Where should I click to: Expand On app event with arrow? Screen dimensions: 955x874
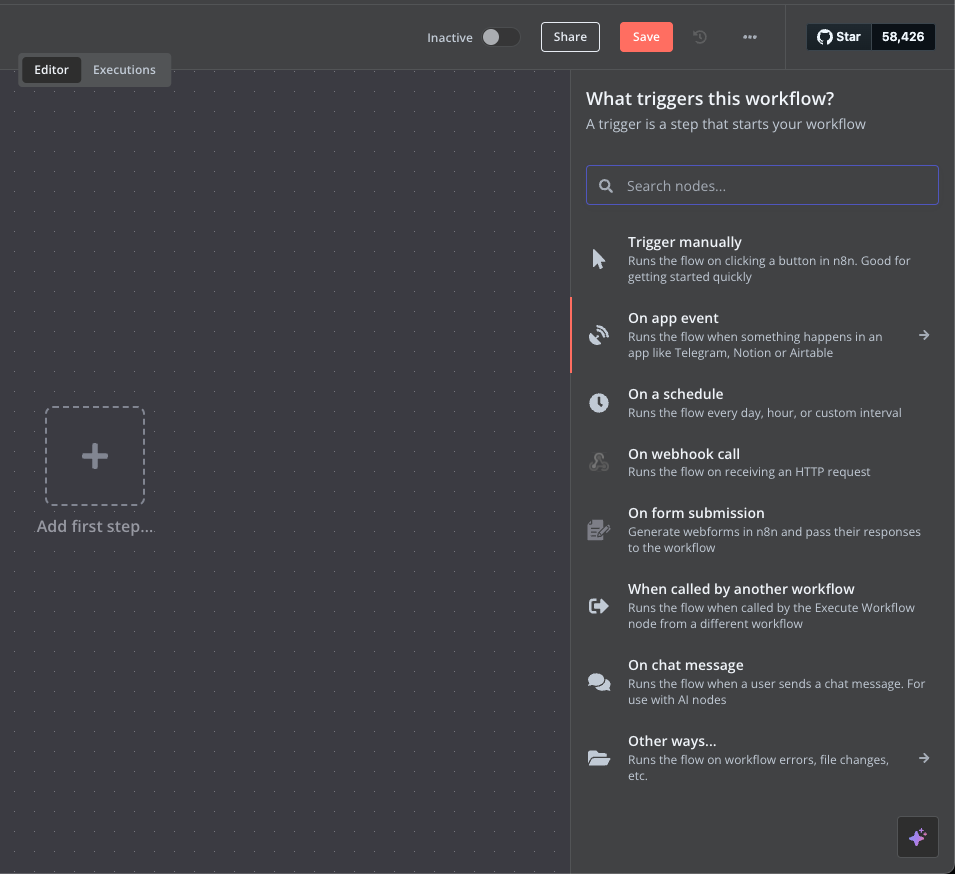924,335
